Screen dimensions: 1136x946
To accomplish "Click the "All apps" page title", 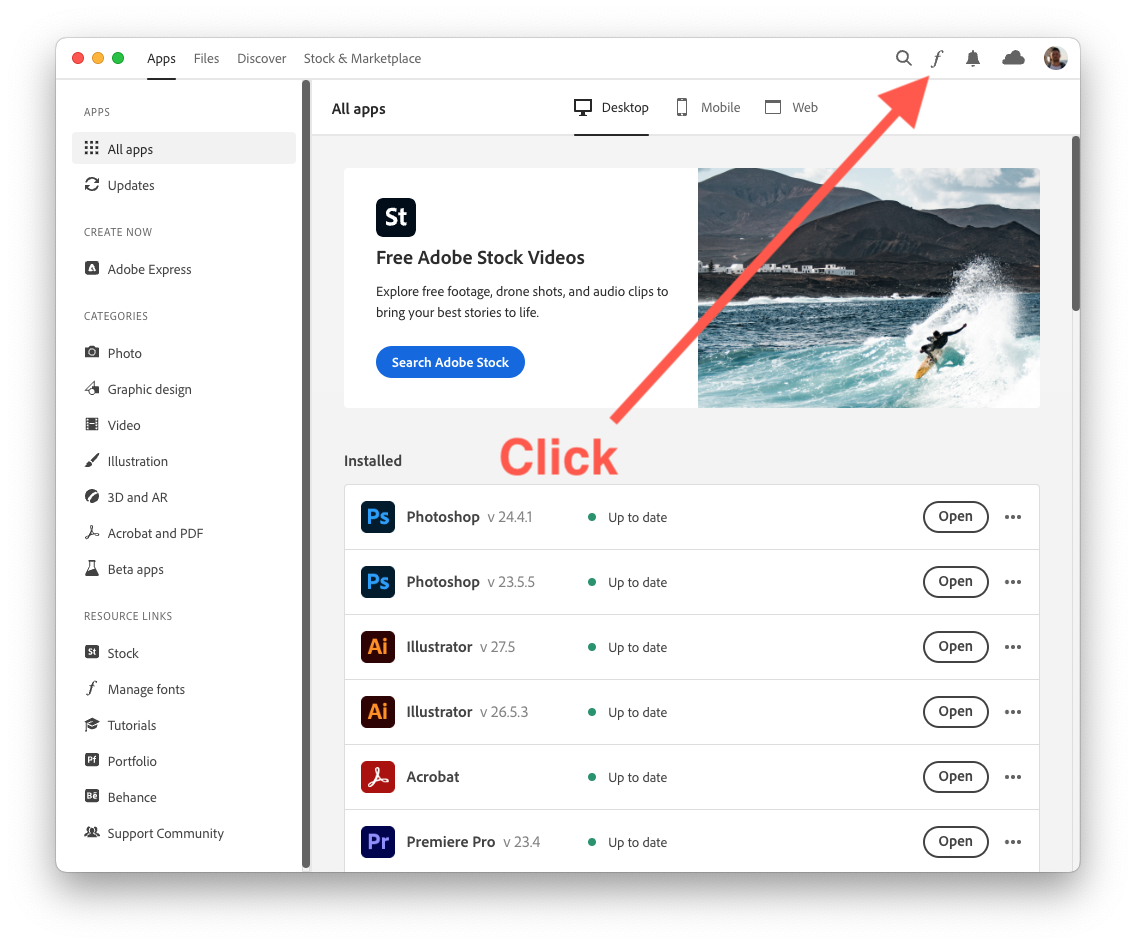I will 359,109.
